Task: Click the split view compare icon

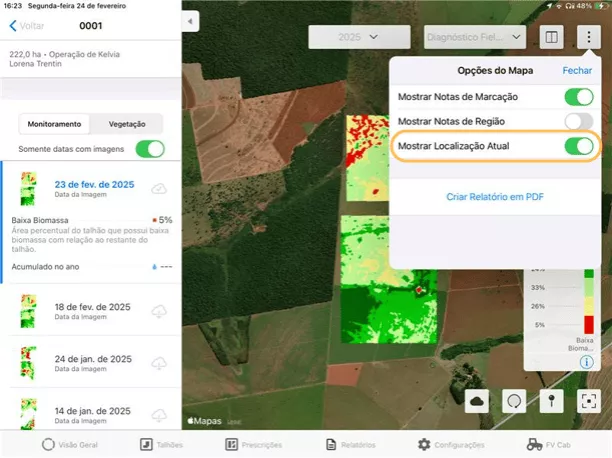Action: coord(551,37)
